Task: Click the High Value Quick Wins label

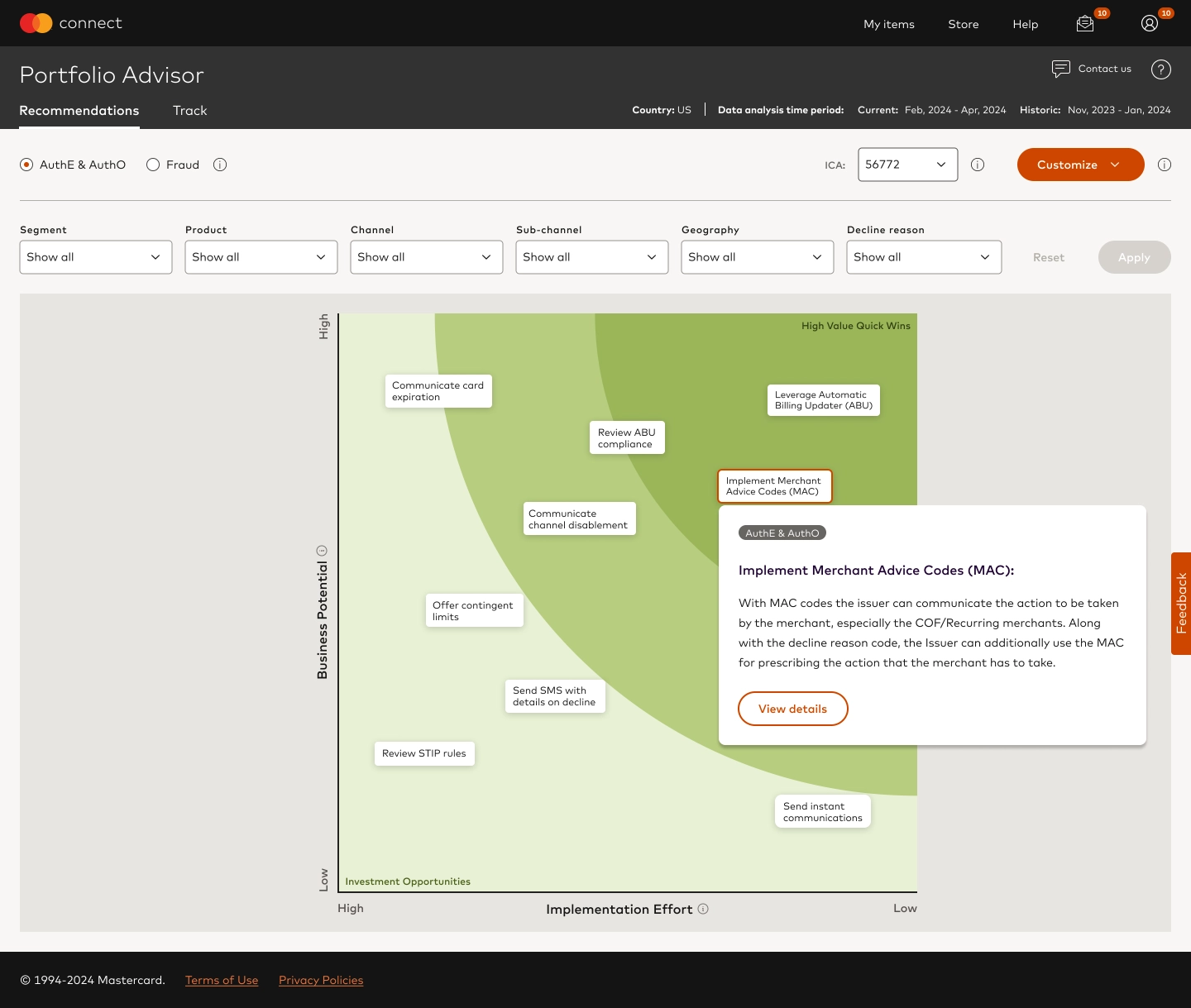Action: [x=856, y=326]
